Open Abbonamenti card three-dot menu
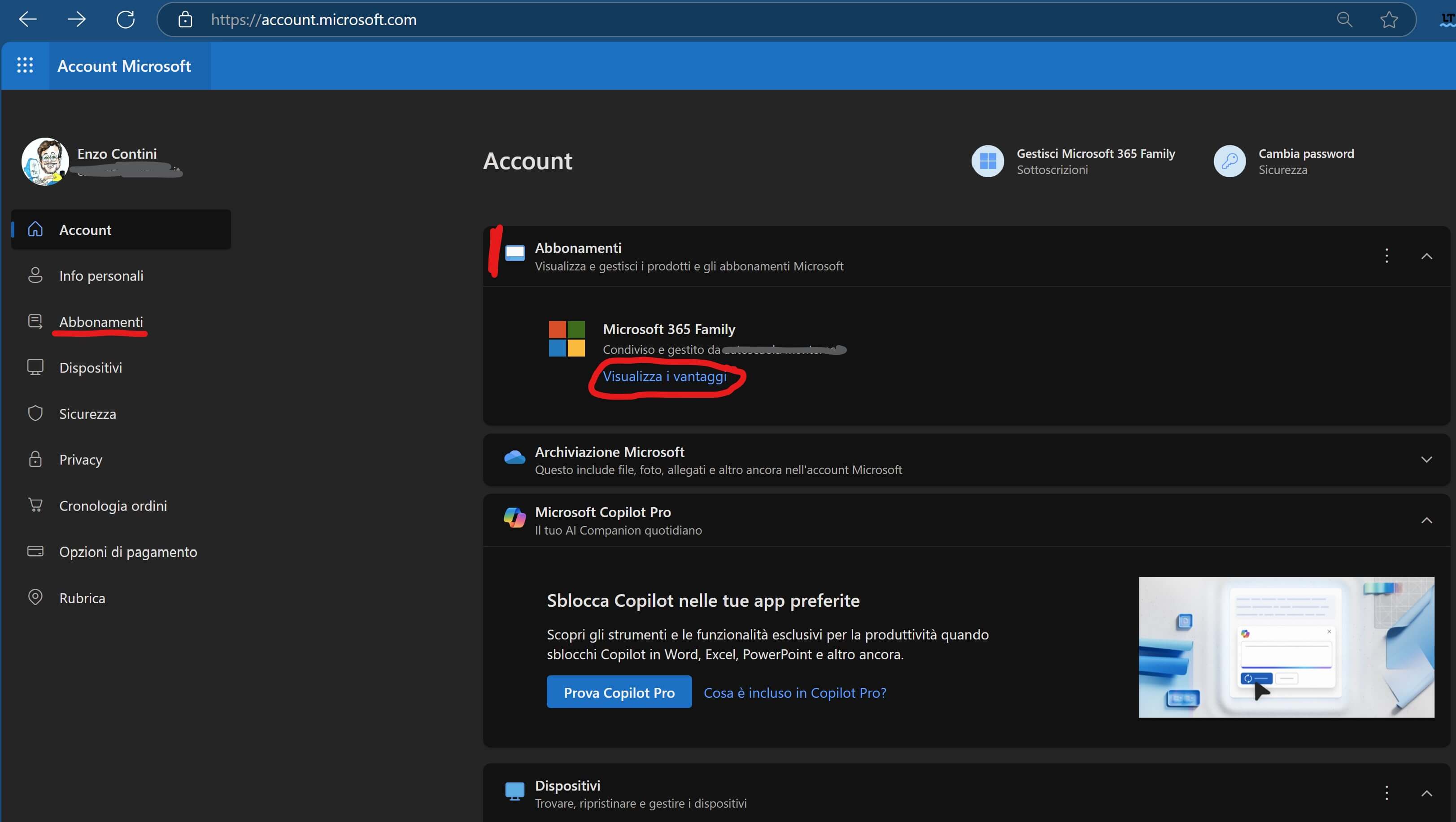 click(x=1386, y=256)
